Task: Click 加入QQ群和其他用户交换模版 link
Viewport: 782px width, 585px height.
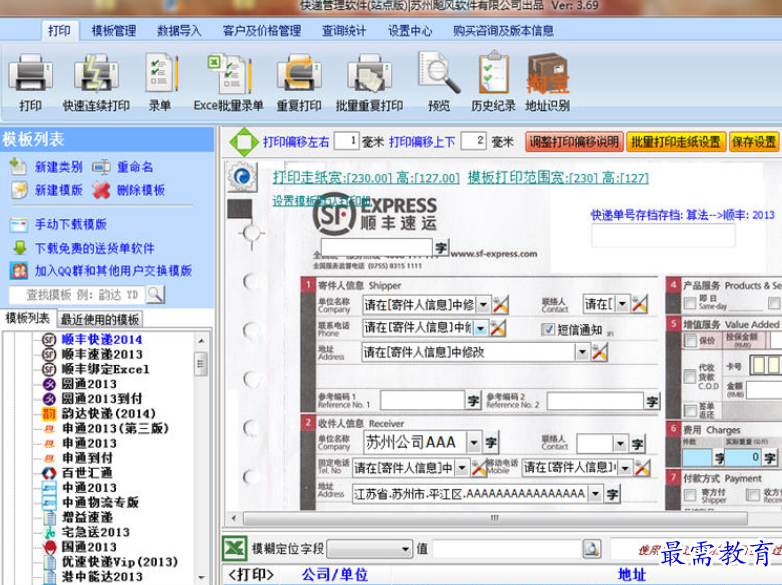Action: pyautogui.click(x=113, y=271)
